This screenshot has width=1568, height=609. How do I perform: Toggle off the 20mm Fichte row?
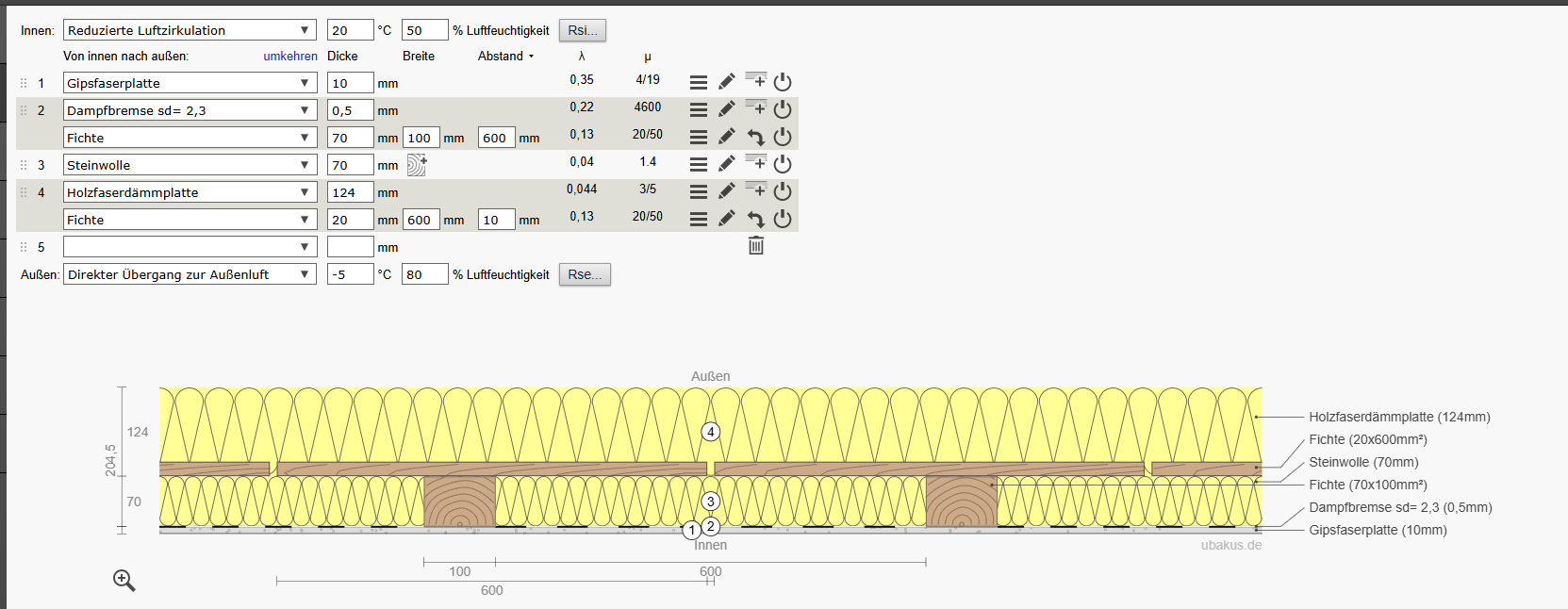[x=783, y=219]
